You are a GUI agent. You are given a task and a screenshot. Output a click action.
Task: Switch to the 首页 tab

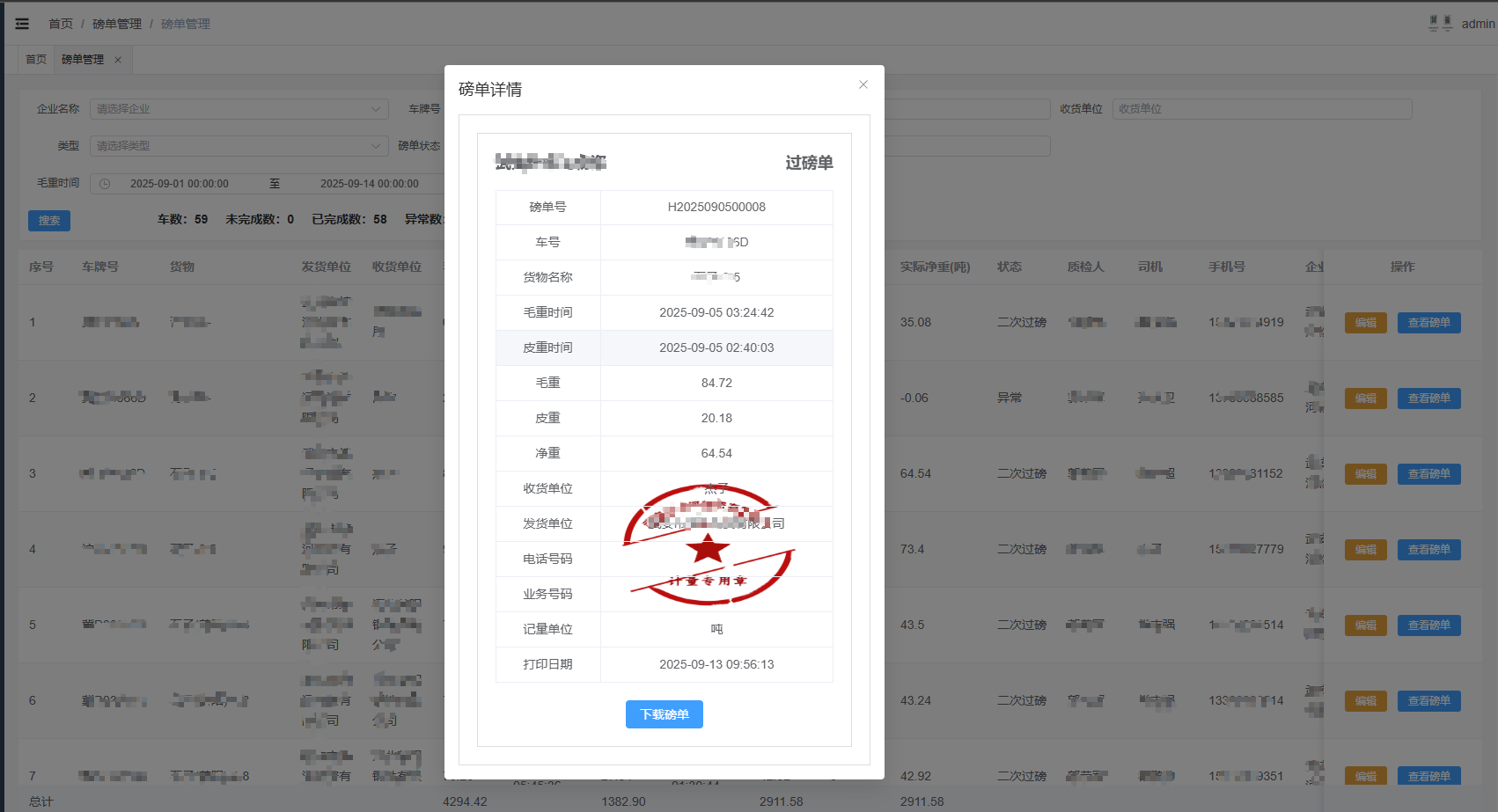coord(36,60)
